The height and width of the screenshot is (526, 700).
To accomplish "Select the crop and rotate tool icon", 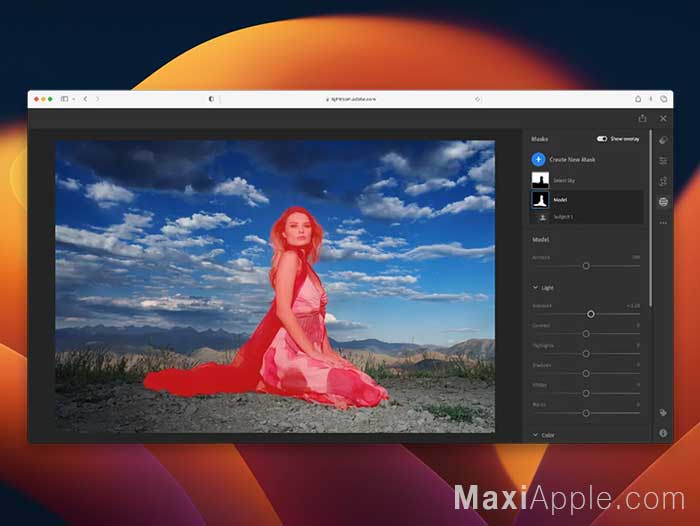I will 663,181.
